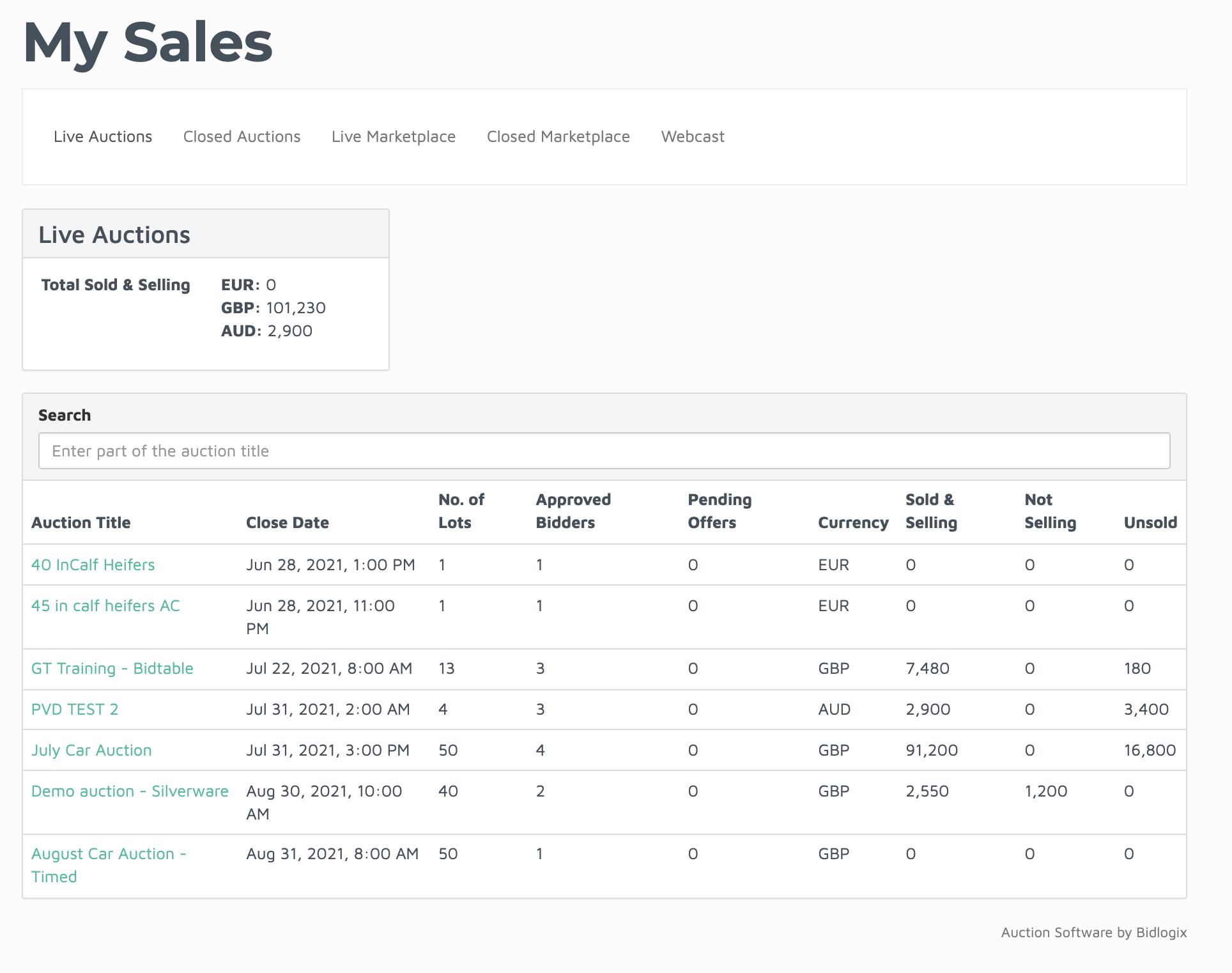Image resolution: width=1232 pixels, height=973 pixels.
Task: Click the auction title search field
Action: pyautogui.click(x=604, y=451)
